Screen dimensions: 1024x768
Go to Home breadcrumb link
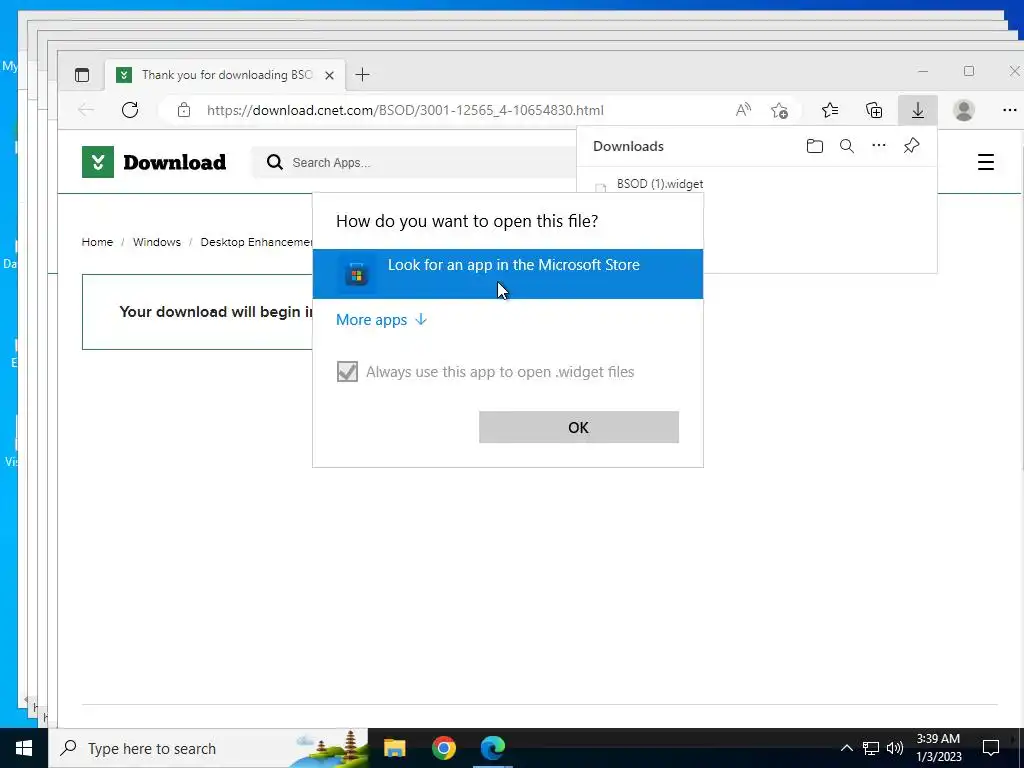click(x=97, y=242)
